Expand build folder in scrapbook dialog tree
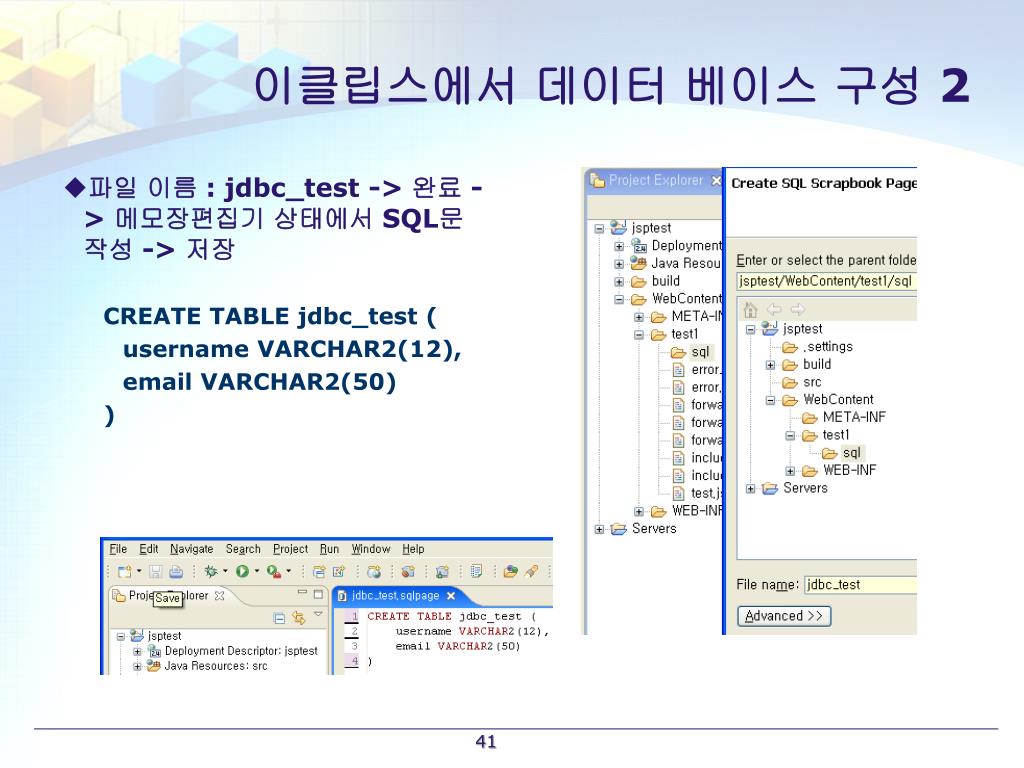This screenshot has width=1024, height=768. [x=771, y=365]
